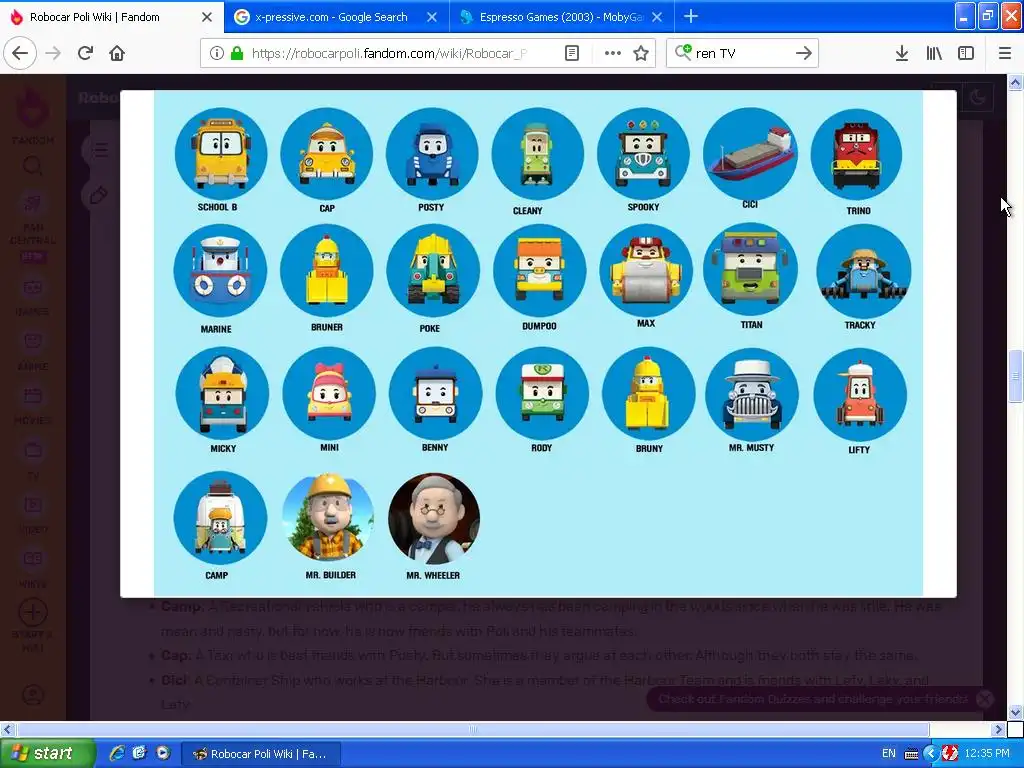Viewport: 1024px width, 768px height.
Task: Open page actions three-dot menu
Action: coord(613,53)
